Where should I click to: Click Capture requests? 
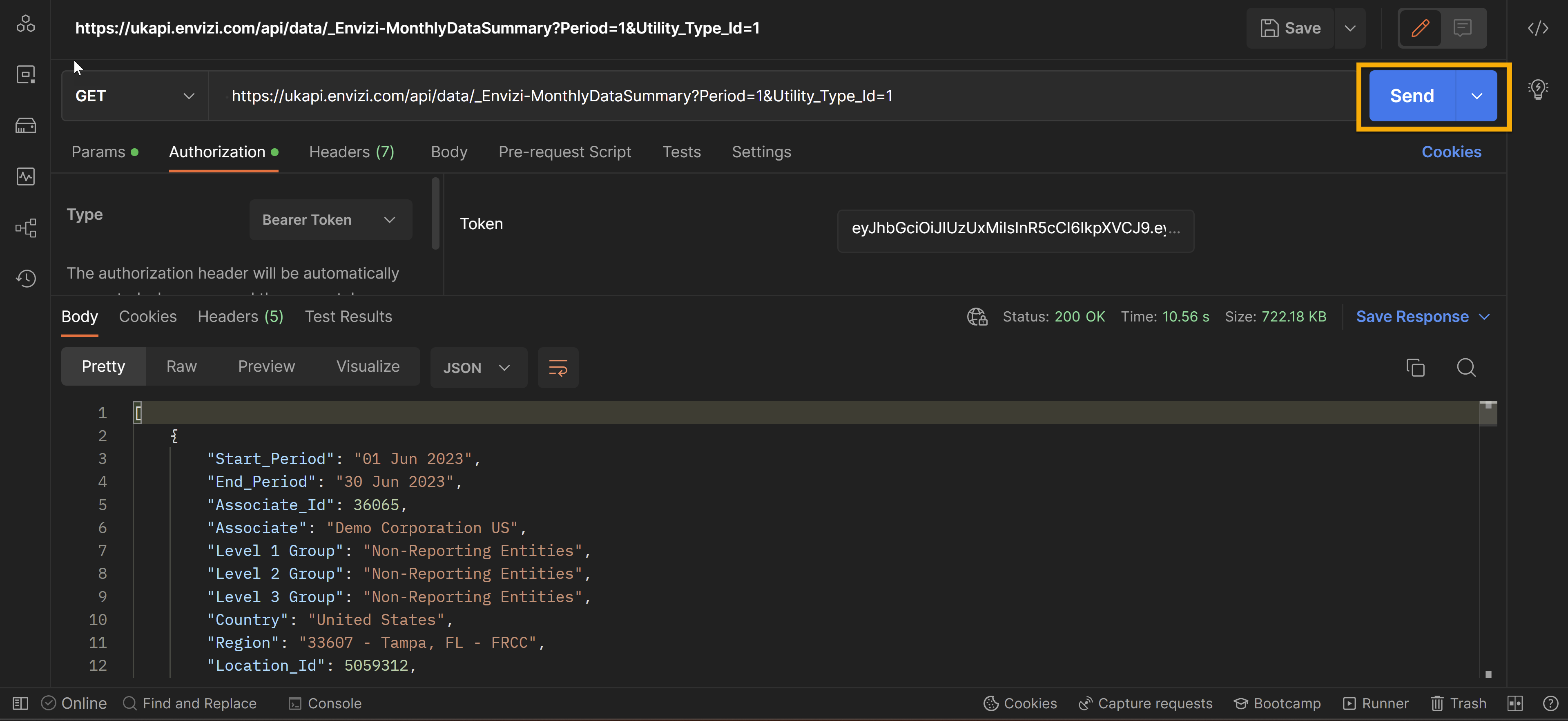coord(1146,703)
